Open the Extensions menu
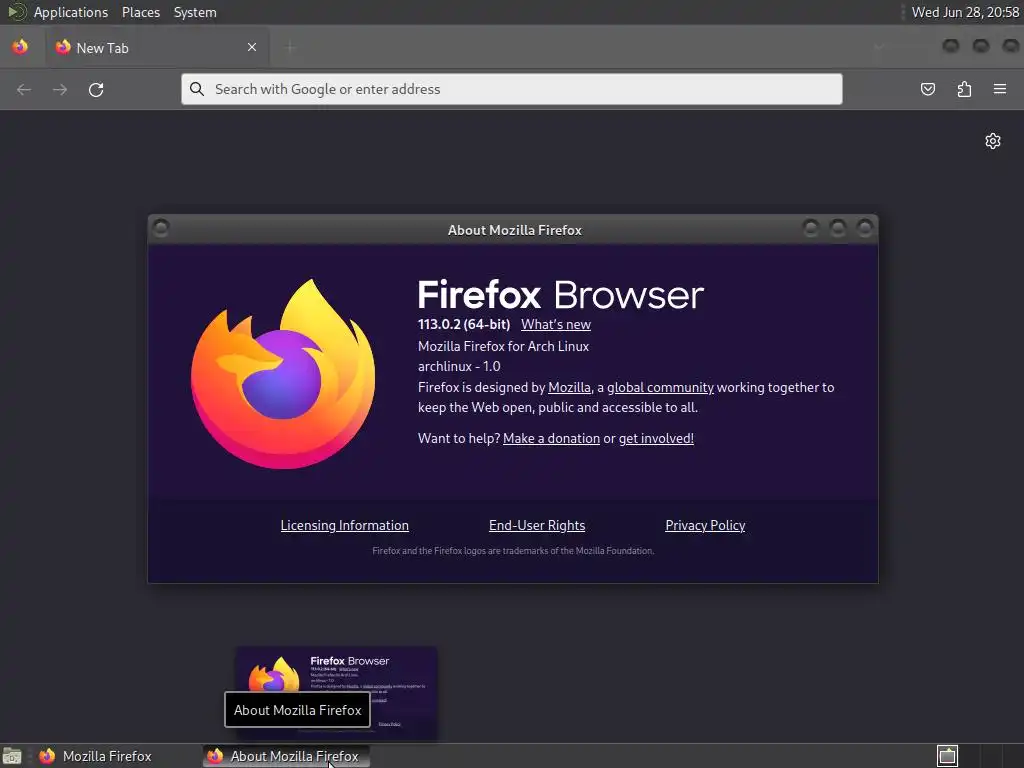Viewport: 1024px width, 768px height. (x=964, y=89)
